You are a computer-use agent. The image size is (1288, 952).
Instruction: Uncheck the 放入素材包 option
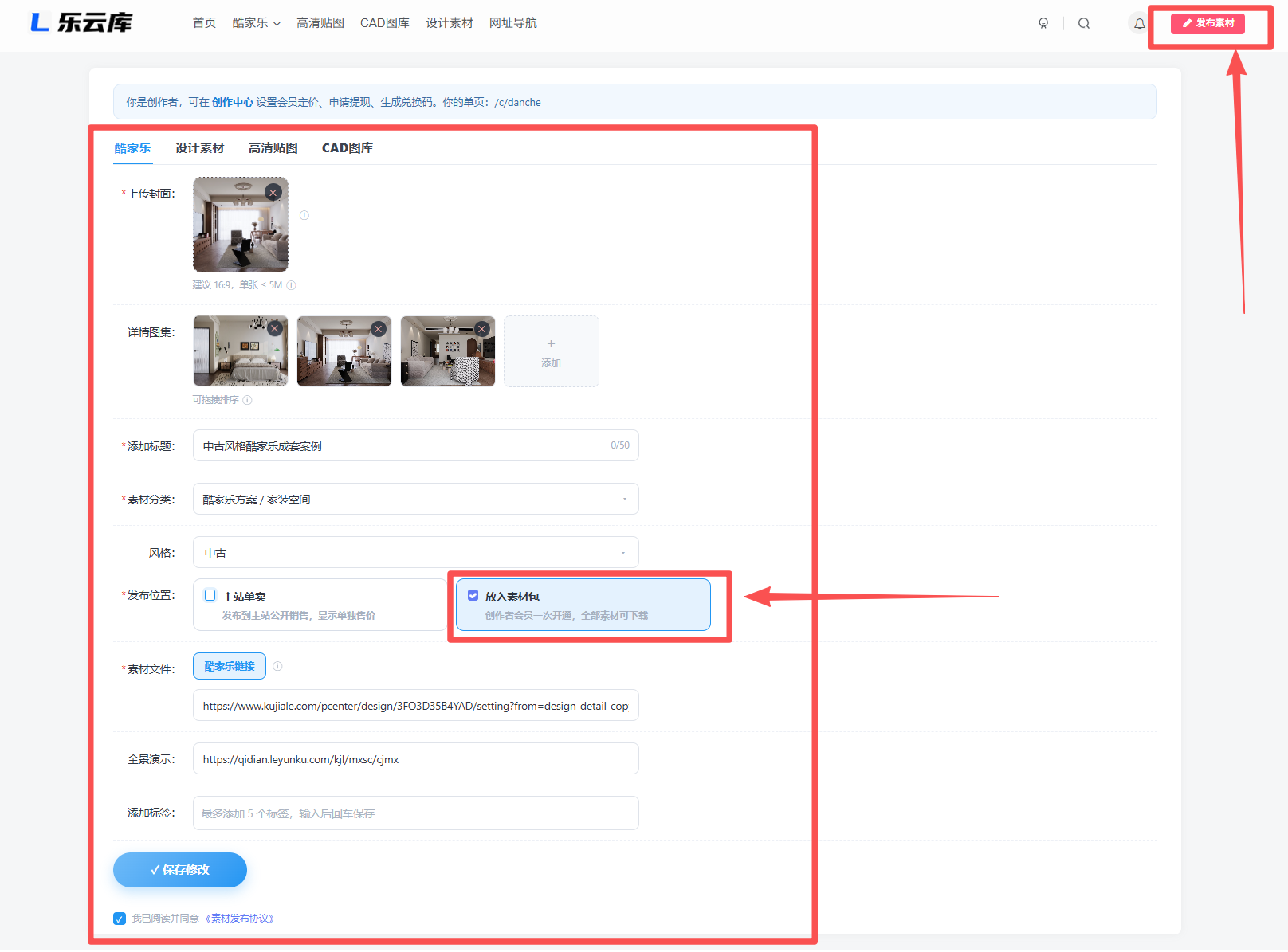coord(473,595)
